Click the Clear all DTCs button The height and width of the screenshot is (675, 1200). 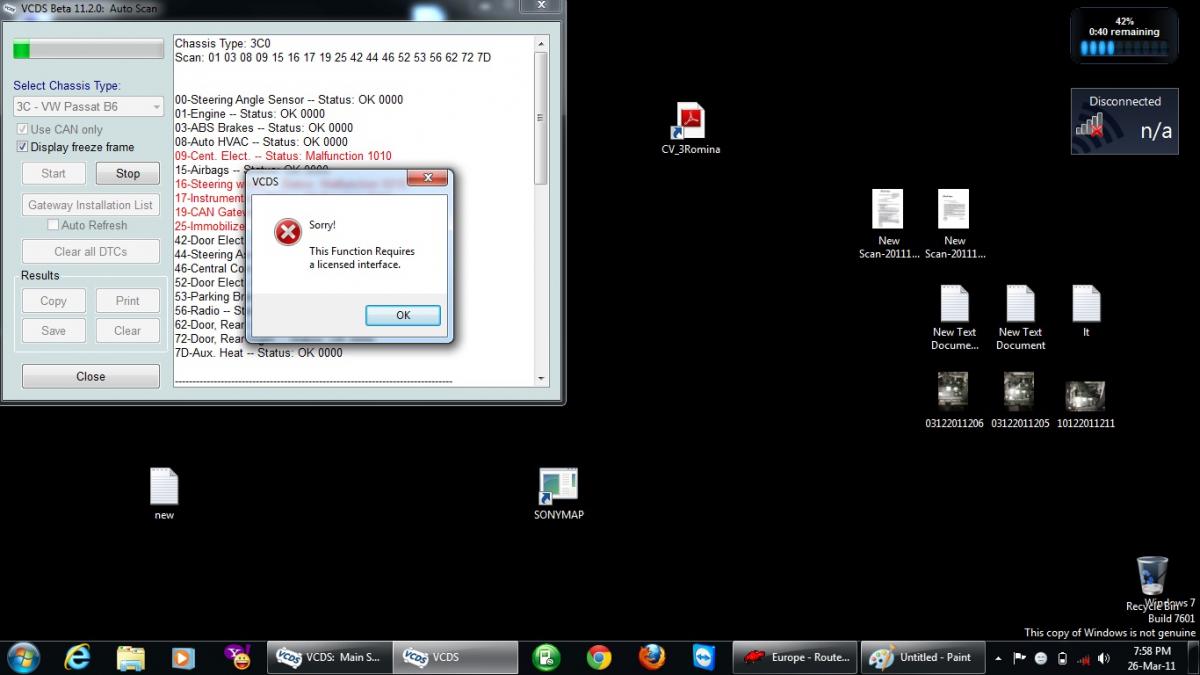tap(90, 251)
